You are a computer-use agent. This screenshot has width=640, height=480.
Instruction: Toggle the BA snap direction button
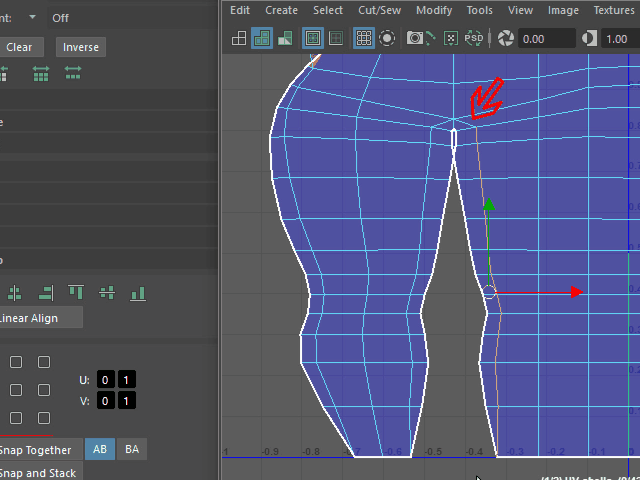(x=132, y=450)
